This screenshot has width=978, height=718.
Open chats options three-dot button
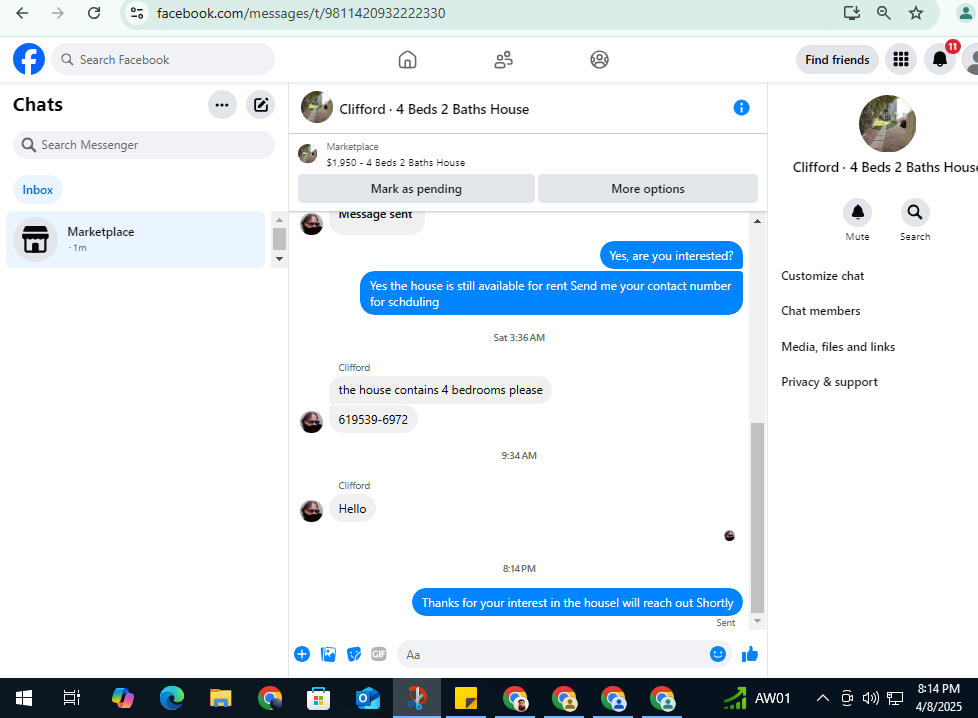[222, 105]
